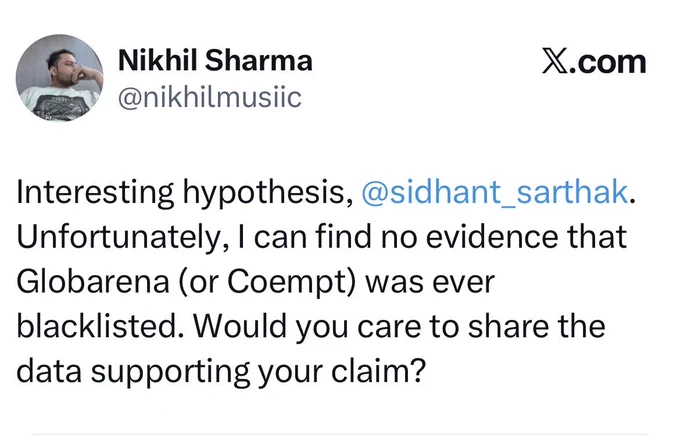Image resolution: width=680 pixels, height=435 pixels.
Task: Click the word 'Unfortunately'
Action: [x=119, y=237]
